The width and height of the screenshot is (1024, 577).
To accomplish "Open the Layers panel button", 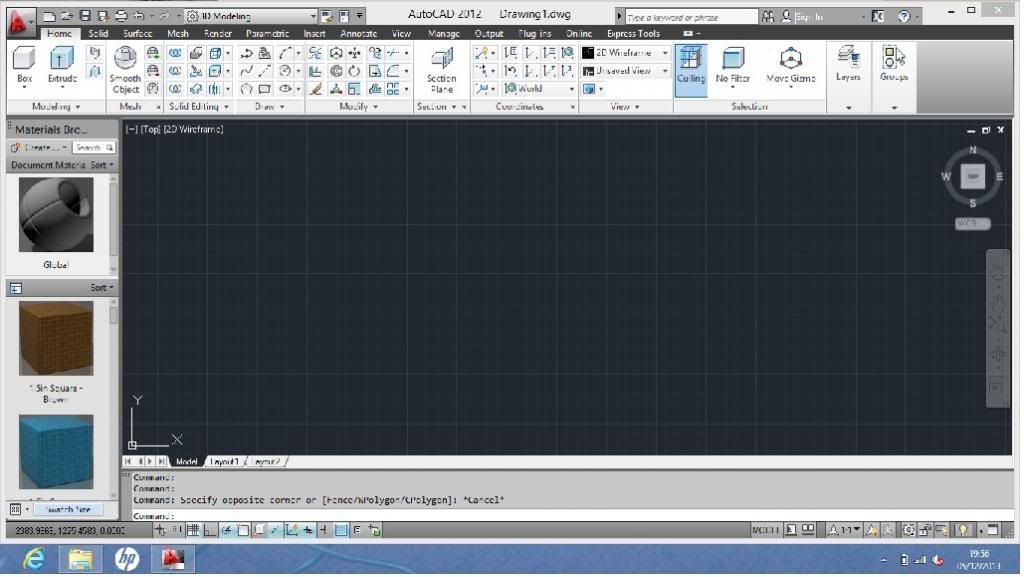I will coord(848,64).
